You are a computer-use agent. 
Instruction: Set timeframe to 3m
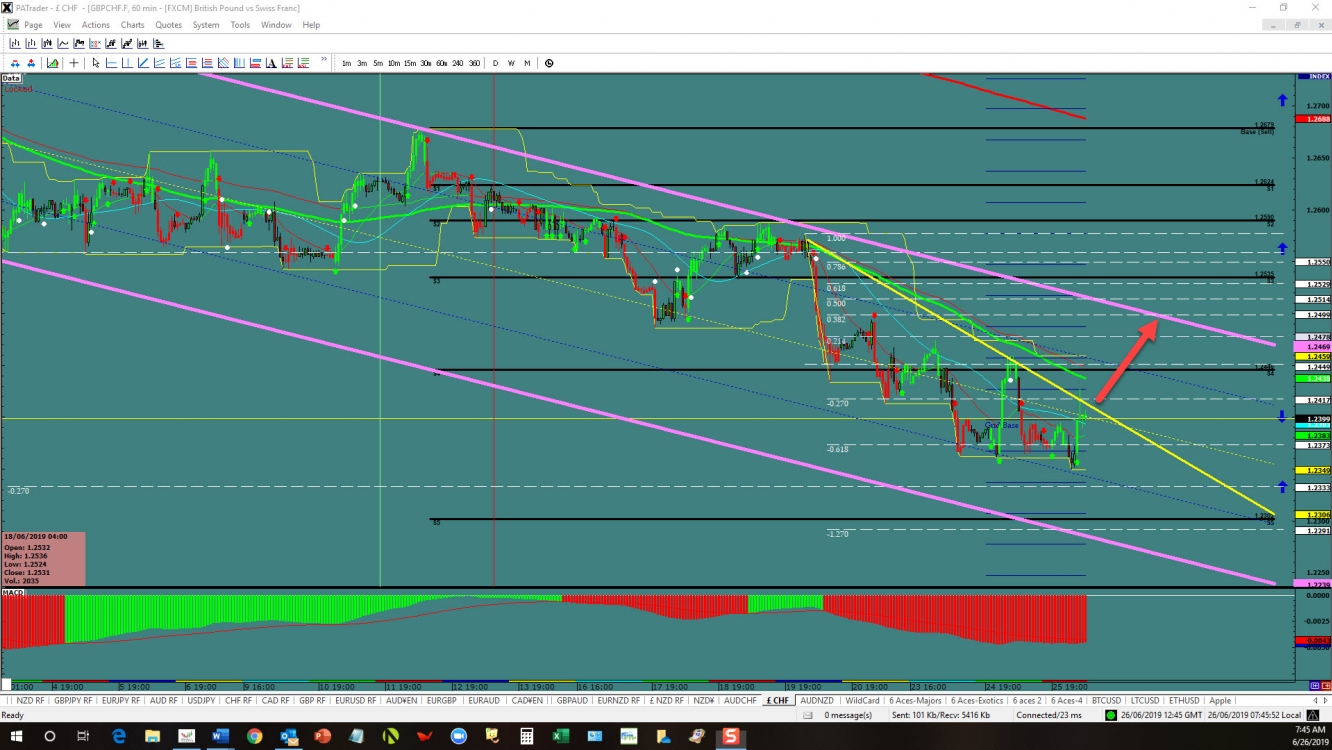(362, 63)
